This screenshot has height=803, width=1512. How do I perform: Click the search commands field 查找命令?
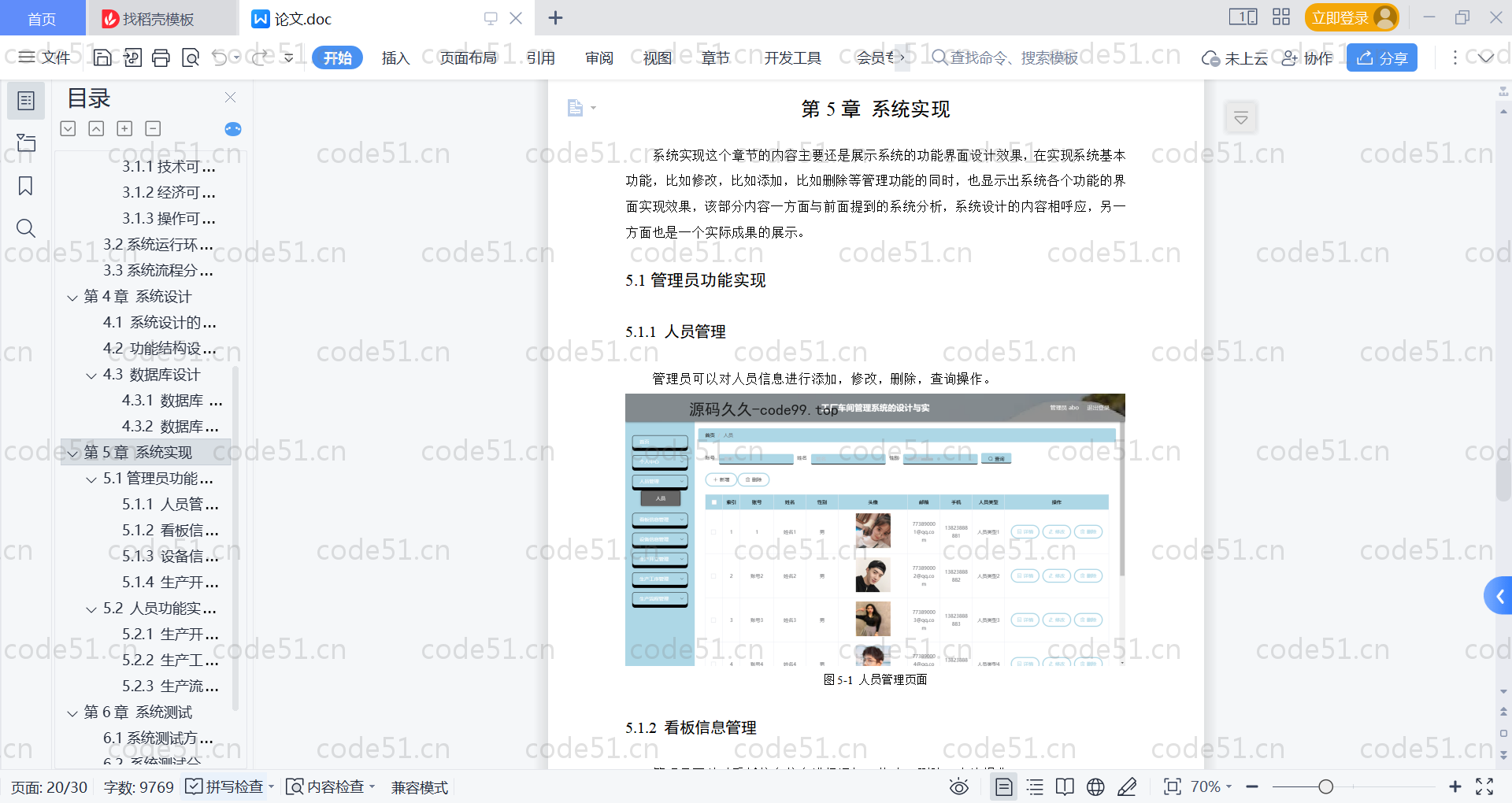tap(1006, 57)
